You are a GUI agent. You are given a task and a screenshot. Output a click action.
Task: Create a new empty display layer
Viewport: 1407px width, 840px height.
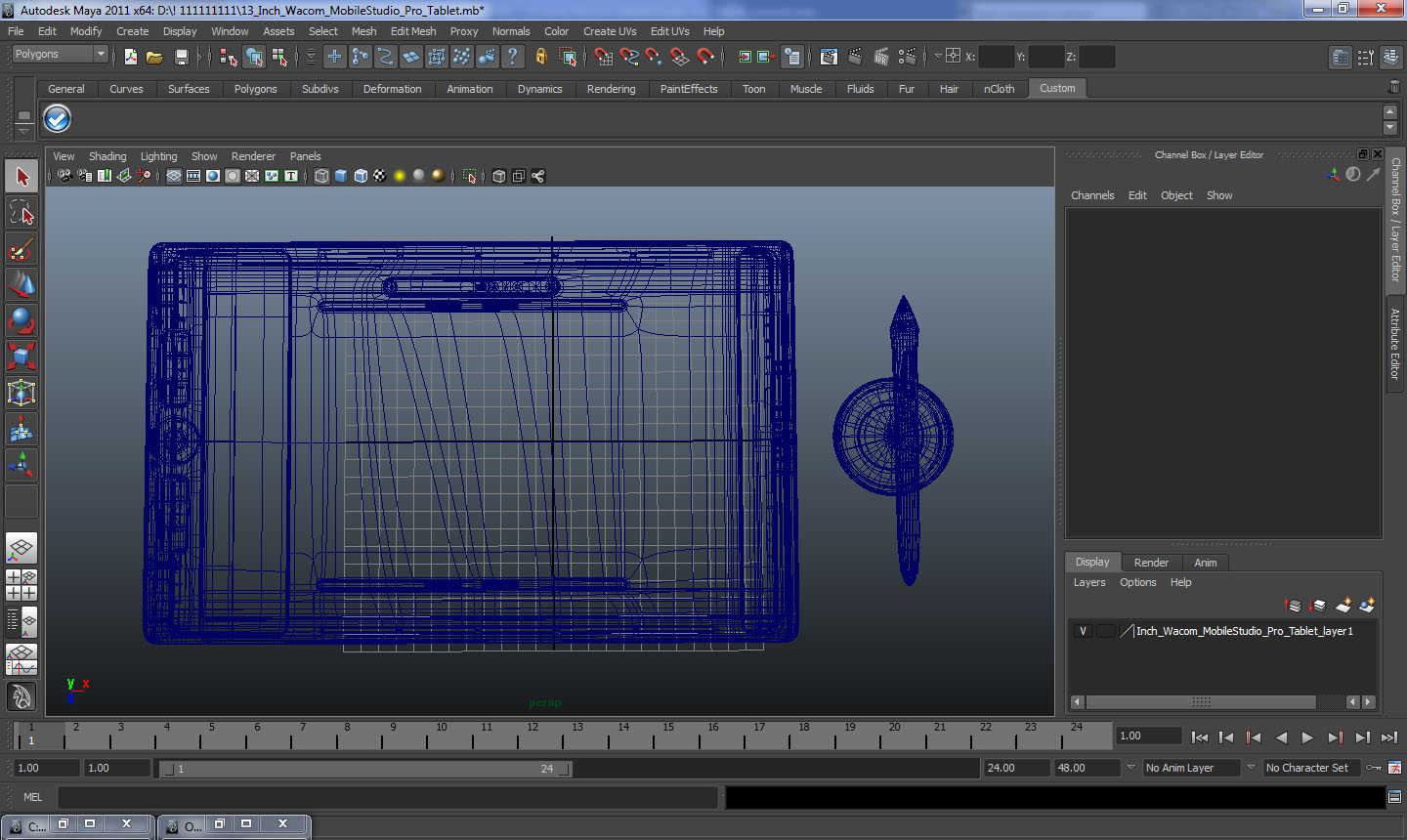pos(1343,606)
